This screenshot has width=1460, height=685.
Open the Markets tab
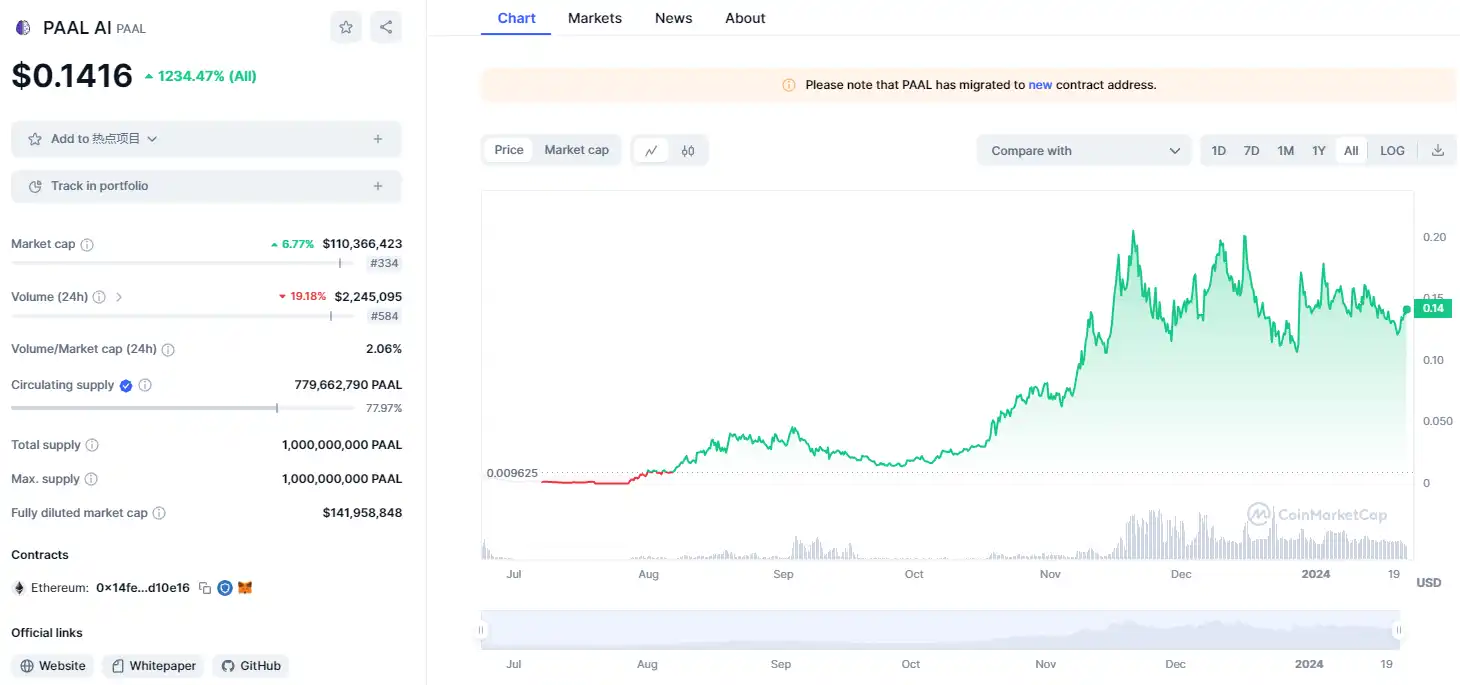tap(595, 18)
